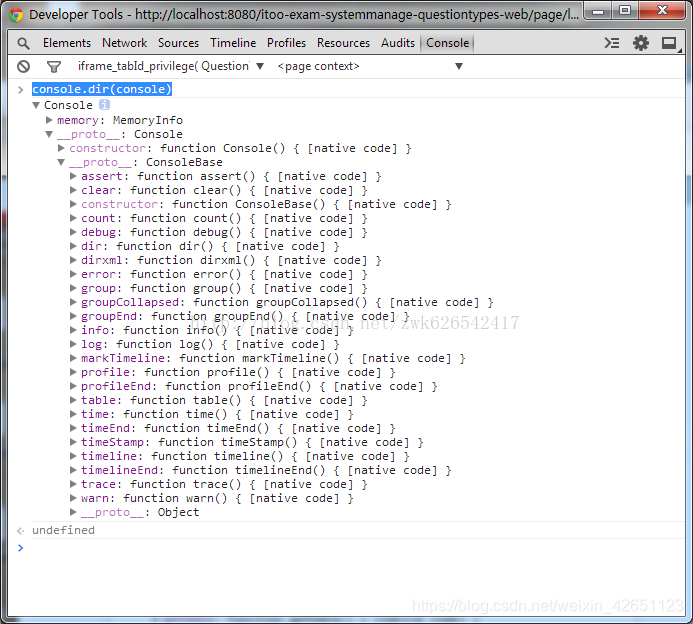Switch to the Audits tab
Screen dimensions: 693x624
[x=398, y=43]
